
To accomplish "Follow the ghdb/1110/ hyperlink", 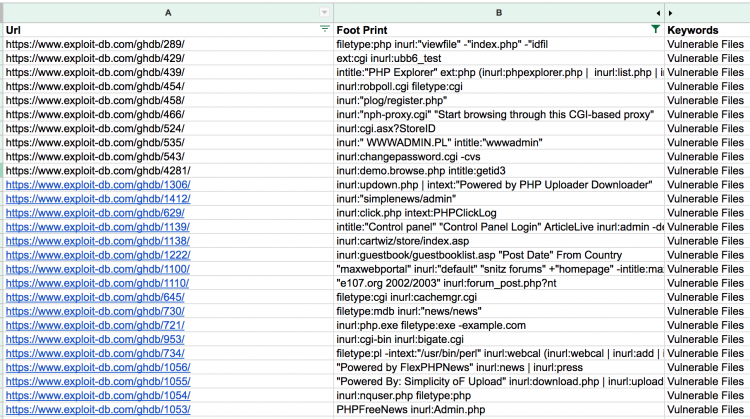I will (x=97, y=283).
